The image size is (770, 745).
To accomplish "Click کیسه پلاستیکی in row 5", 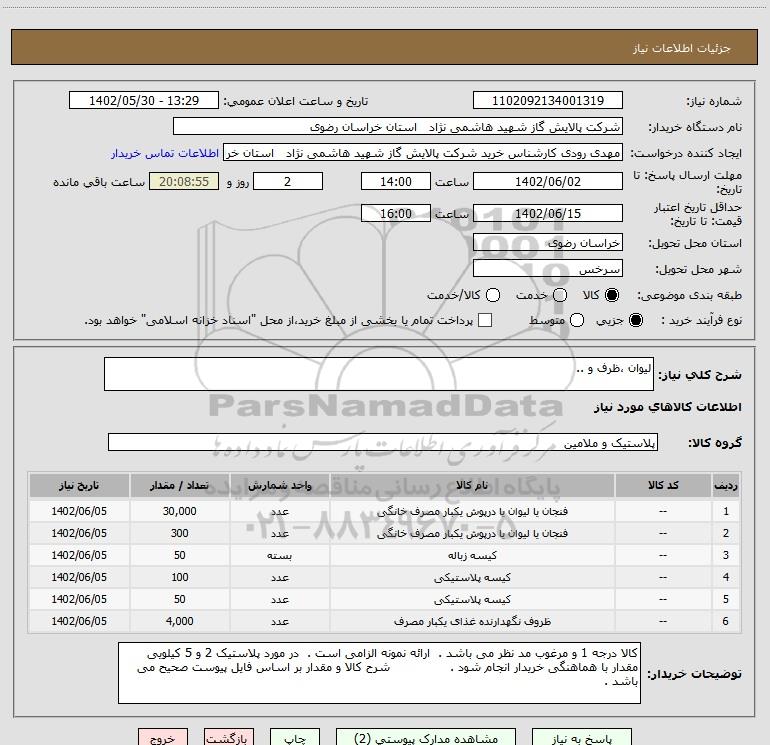I will pyautogui.click(x=472, y=600).
